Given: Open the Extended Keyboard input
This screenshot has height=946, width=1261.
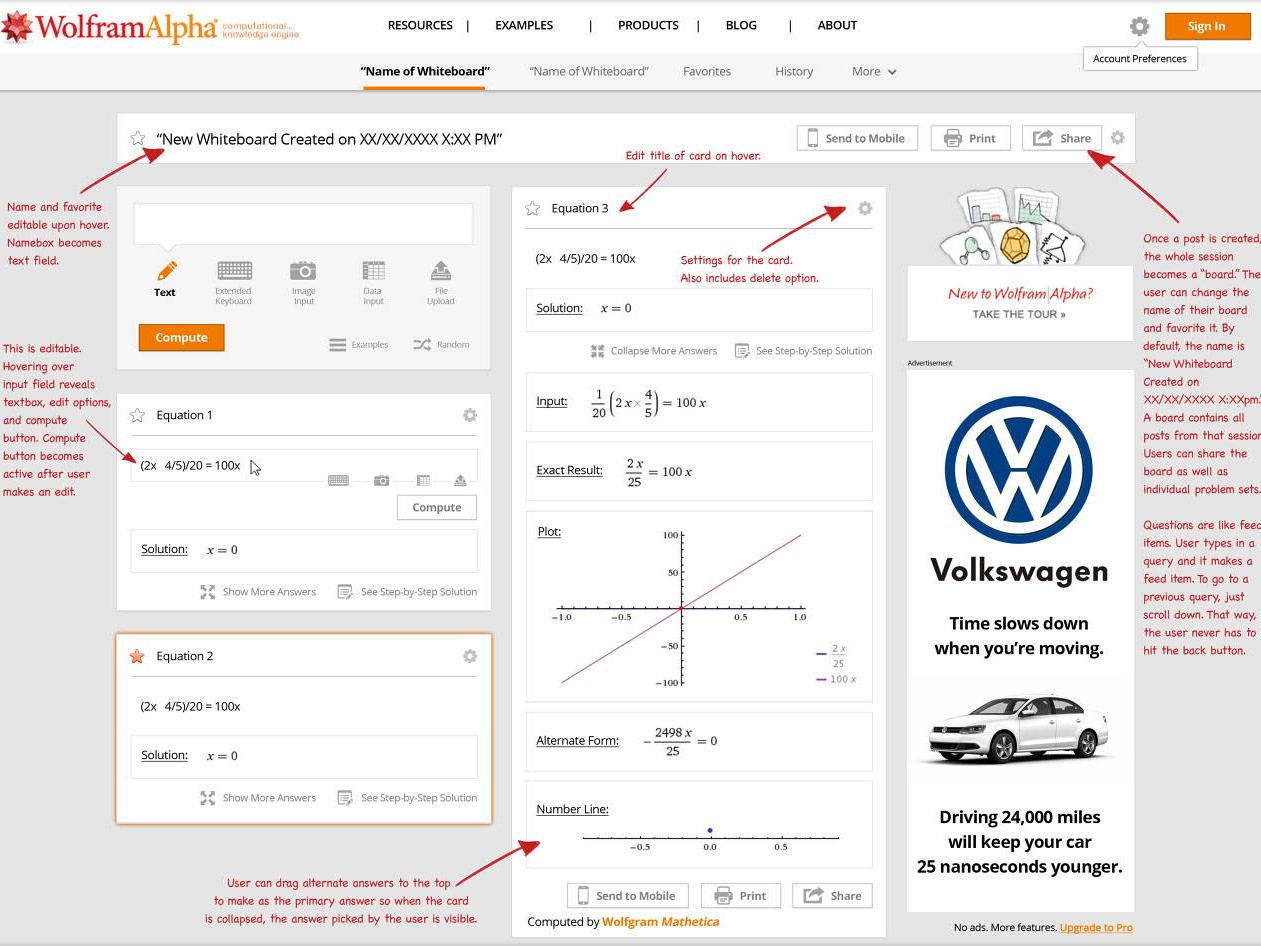Looking at the screenshot, I should tap(234, 283).
